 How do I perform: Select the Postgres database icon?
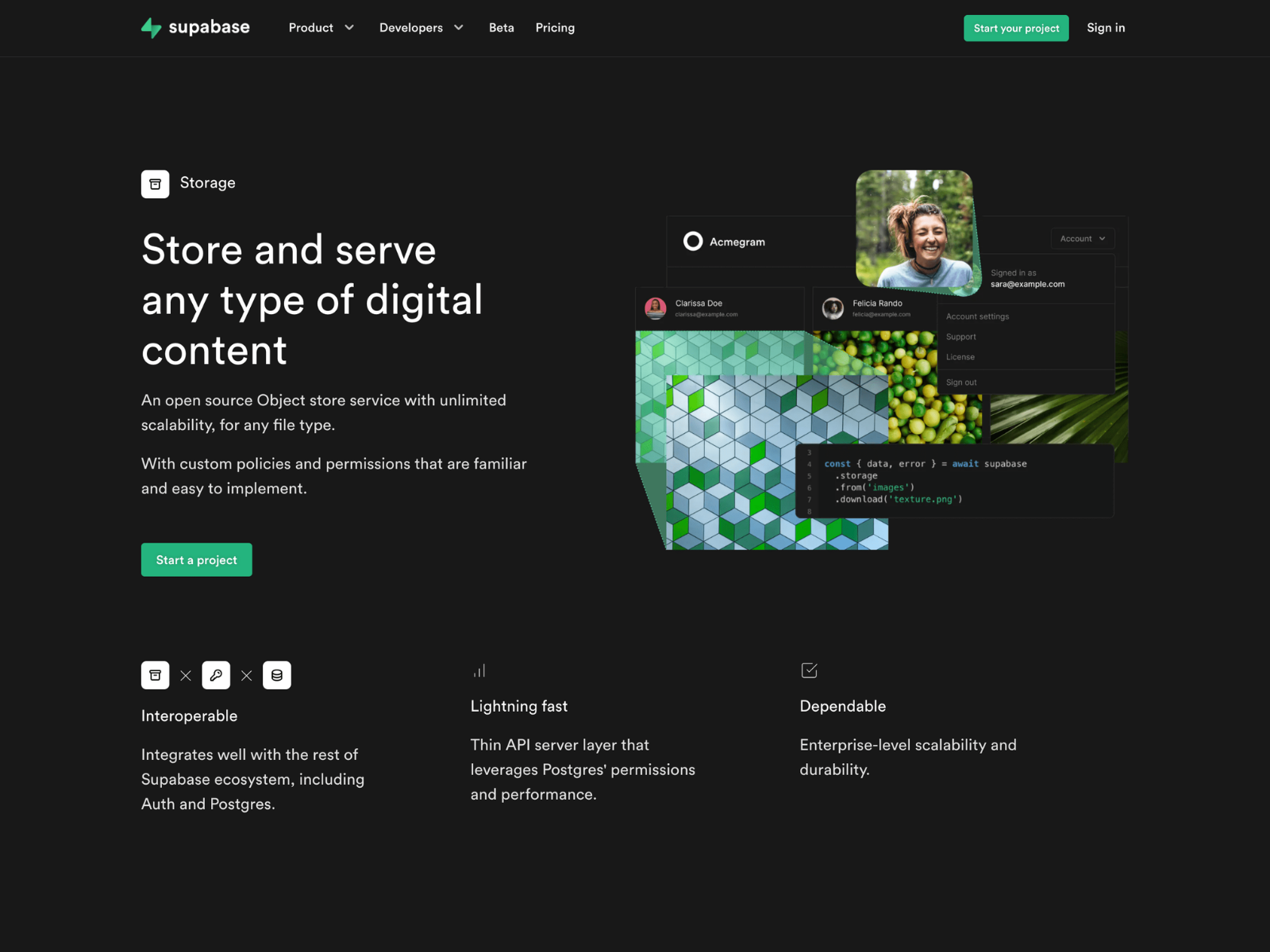[277, 675]
